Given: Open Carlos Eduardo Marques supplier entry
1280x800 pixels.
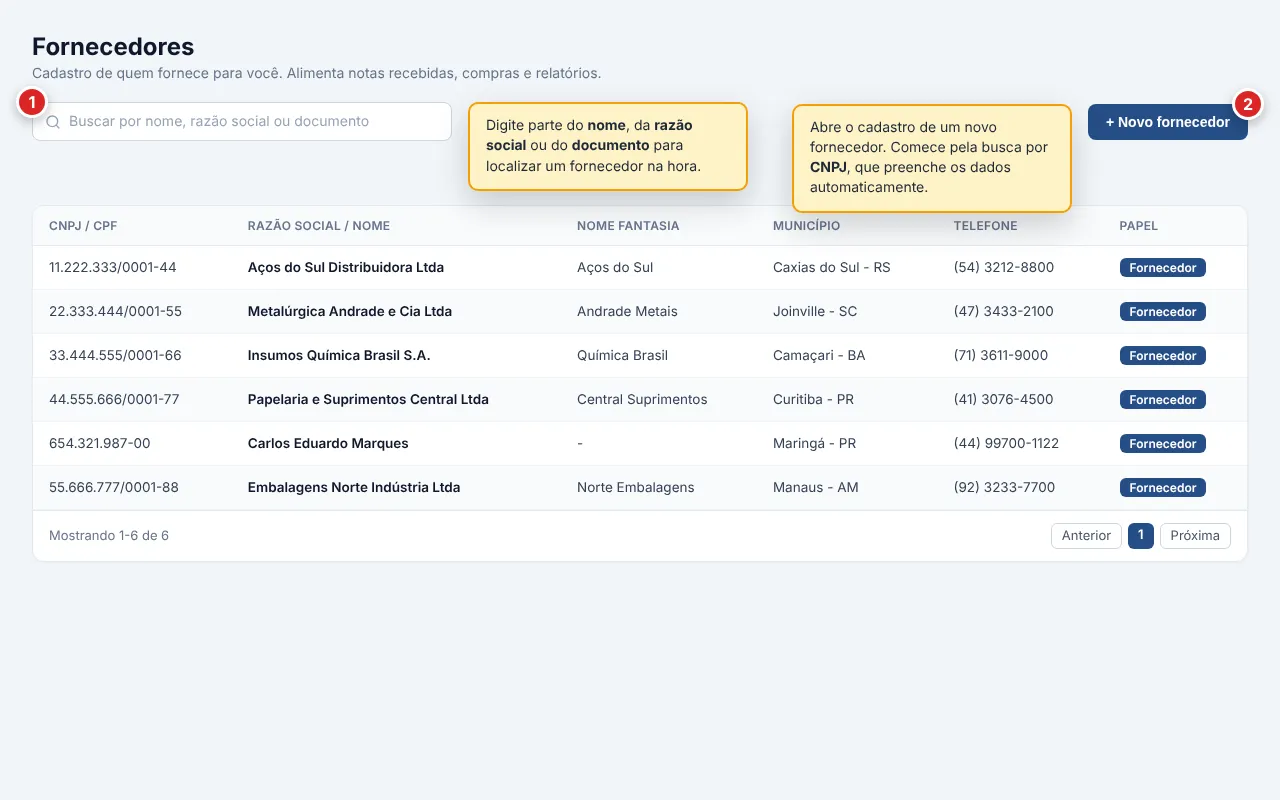Looking at the screenshot, I should tap(640, 444).
